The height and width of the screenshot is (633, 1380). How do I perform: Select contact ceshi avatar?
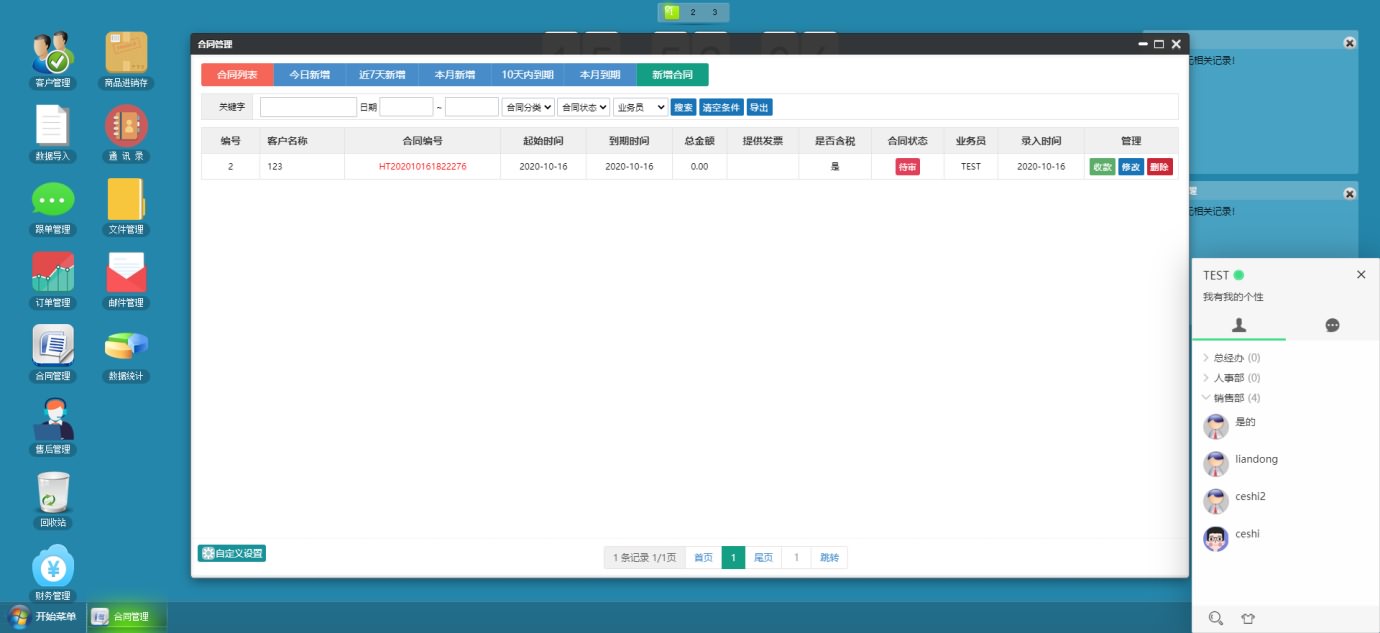click(x=1216, y=539)
